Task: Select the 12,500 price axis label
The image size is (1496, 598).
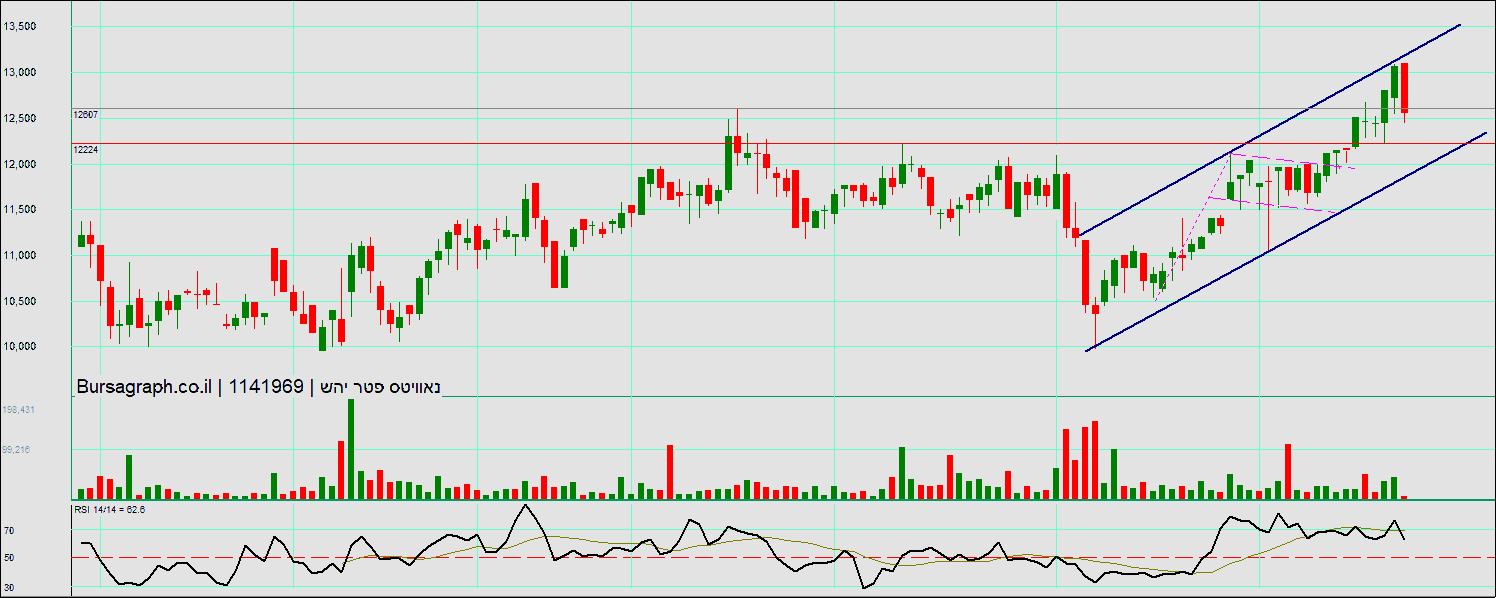Action: tap(20, 118)
